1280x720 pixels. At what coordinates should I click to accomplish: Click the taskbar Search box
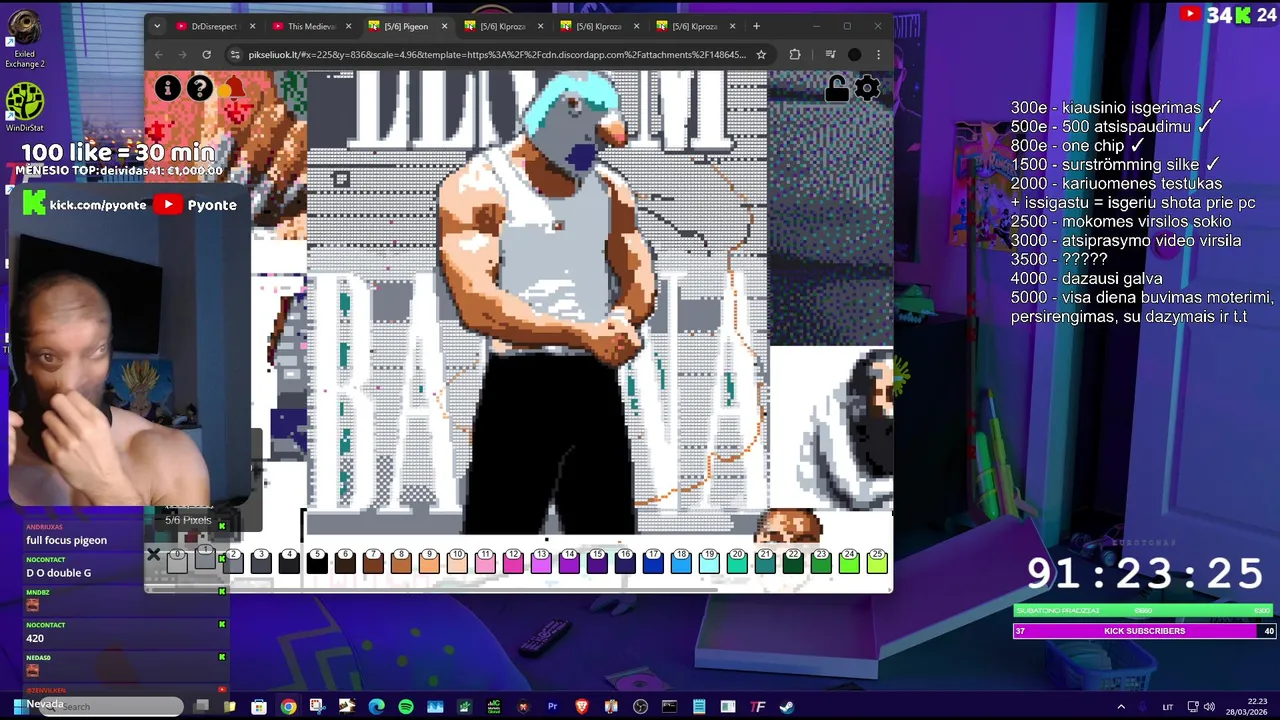coord(109,706)
